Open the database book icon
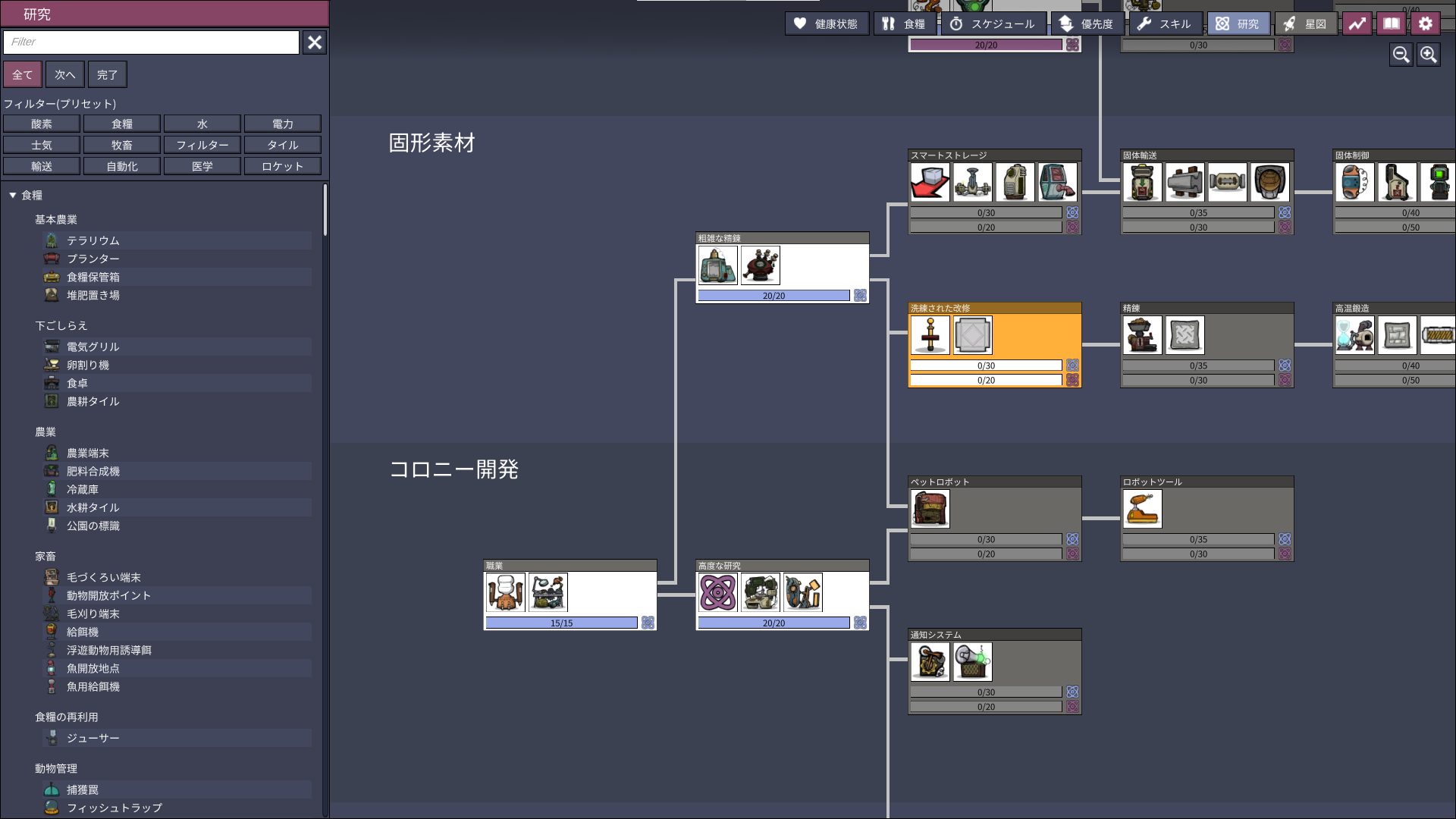1456x819 pixels. (1392, 24)
